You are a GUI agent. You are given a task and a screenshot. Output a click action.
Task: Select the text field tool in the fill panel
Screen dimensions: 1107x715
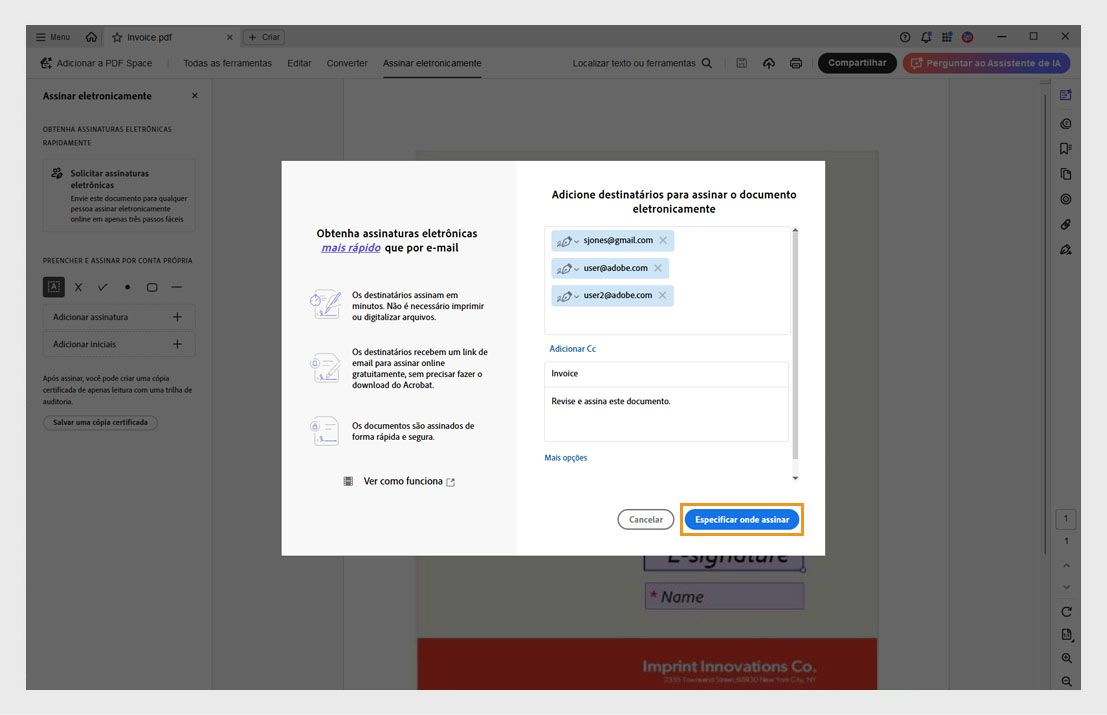(x=53, y=287)
